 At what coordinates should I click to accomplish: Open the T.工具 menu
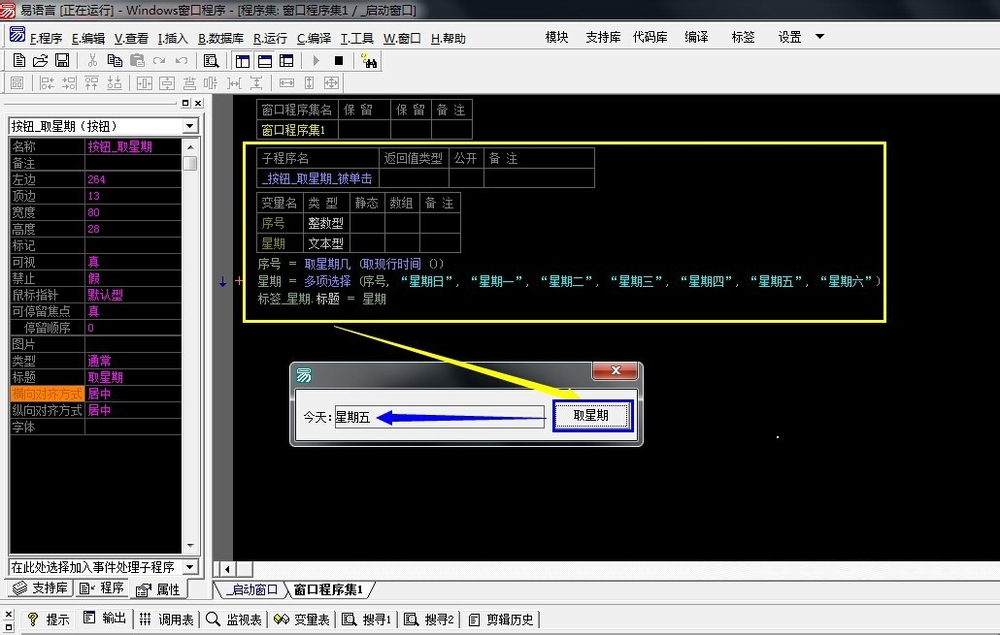pyautogui.click(x=357, y=38)
